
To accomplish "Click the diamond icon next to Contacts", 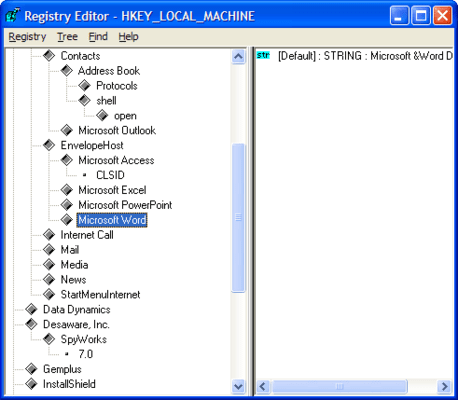I will tap(49, 56).
